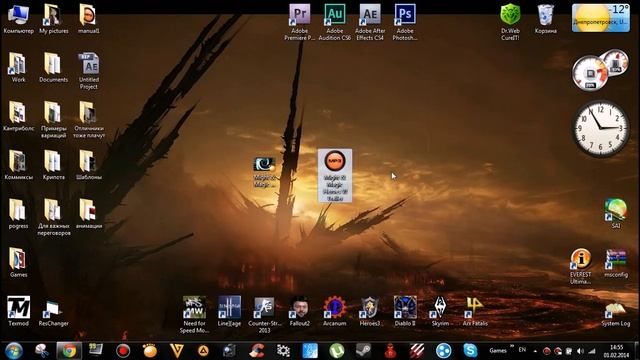Open taskbar clock showing 14:55

click(x=616, y=351)
